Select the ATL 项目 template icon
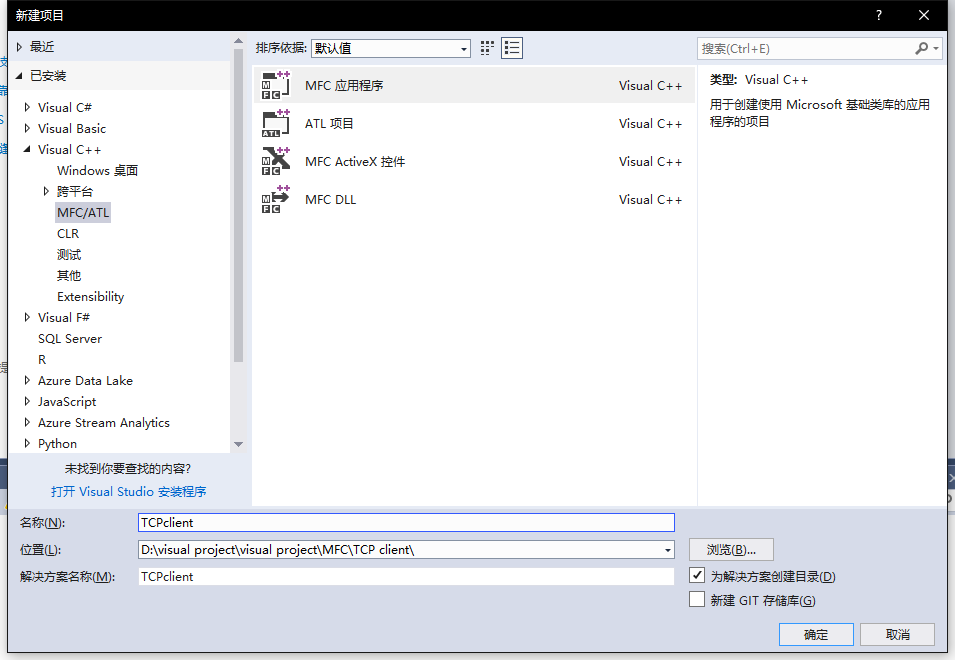This screenshot has height=660, width=955. 275,124
